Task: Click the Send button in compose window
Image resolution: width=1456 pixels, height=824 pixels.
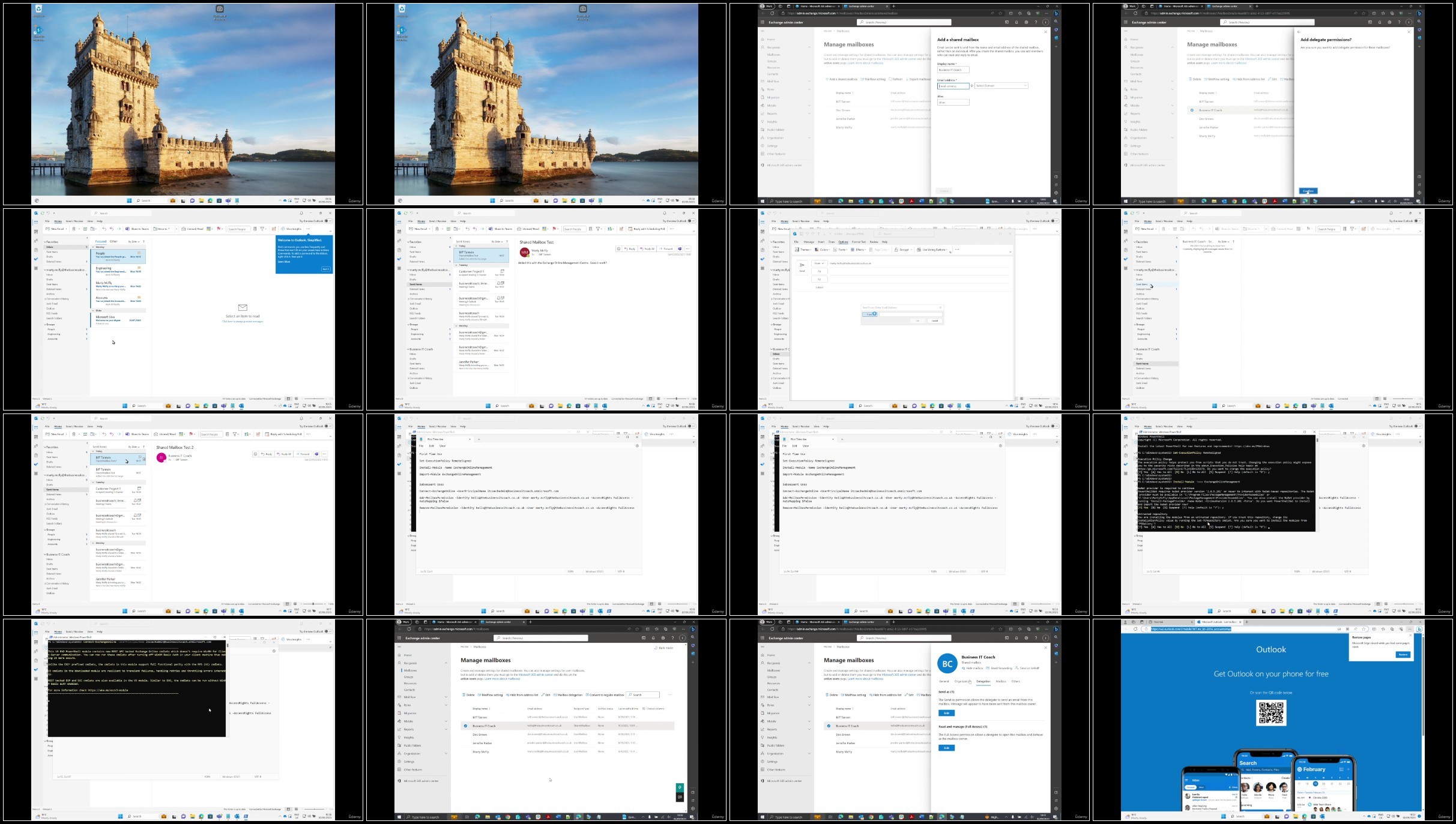Action: (802, 267)
